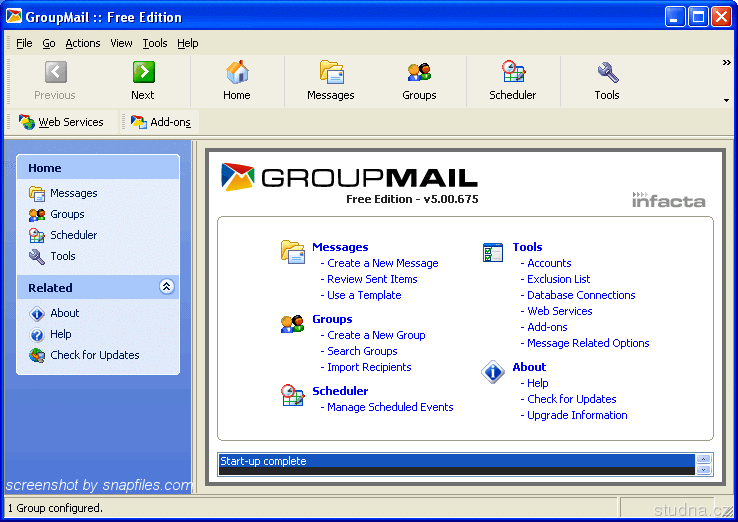738x522 pixels.
Task: Click Check for Updates link under About
Action: [571, 399]
